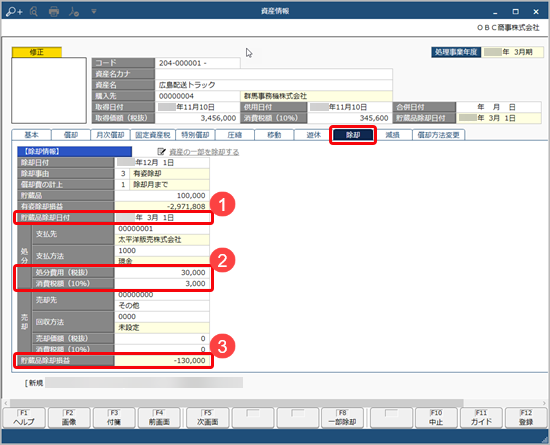Screen dimensions: 550x445
Task: Click the F2 画像 button
Action: 69,418
